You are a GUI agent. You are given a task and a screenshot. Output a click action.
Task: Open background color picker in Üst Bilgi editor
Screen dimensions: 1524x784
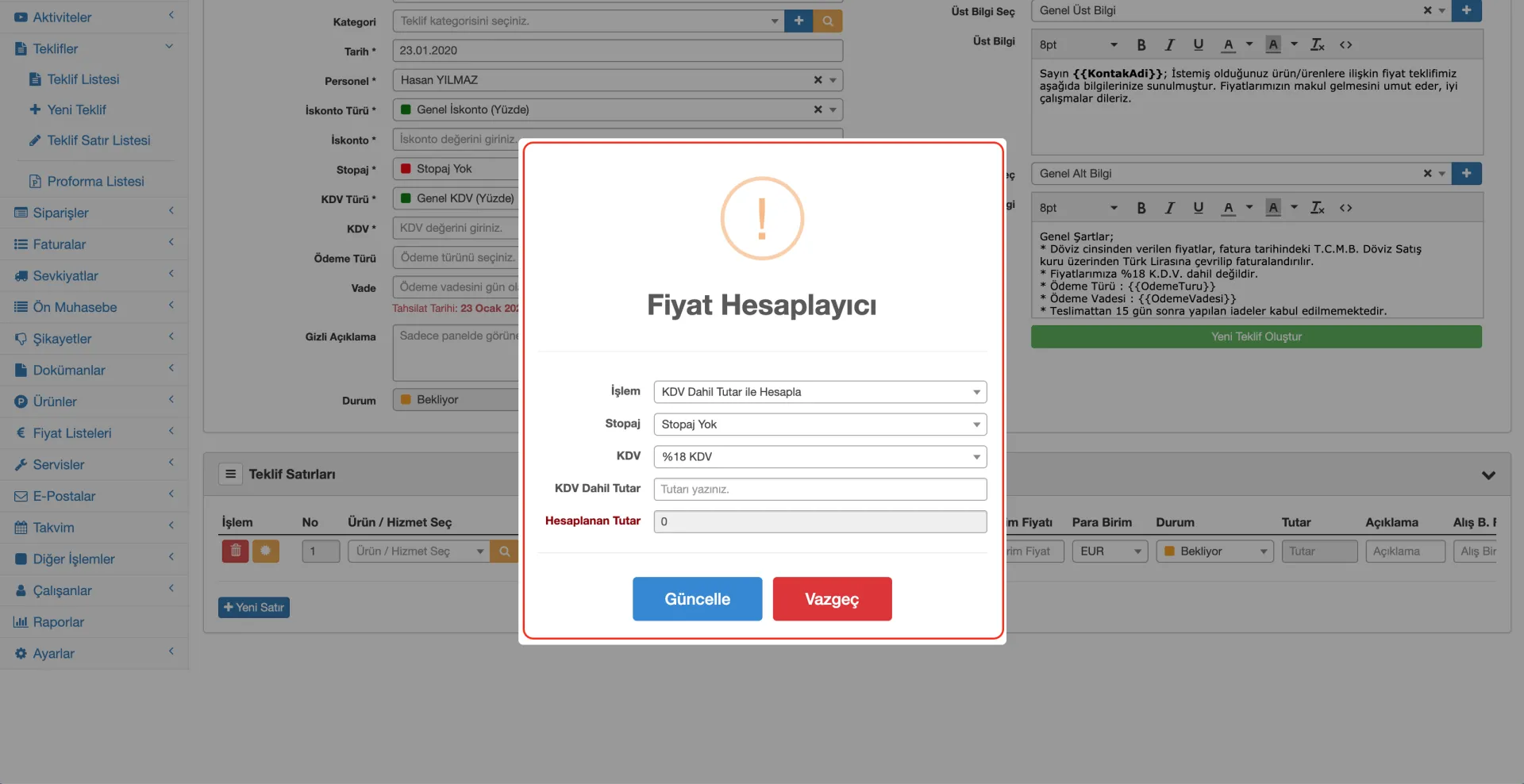point(1294,45)
